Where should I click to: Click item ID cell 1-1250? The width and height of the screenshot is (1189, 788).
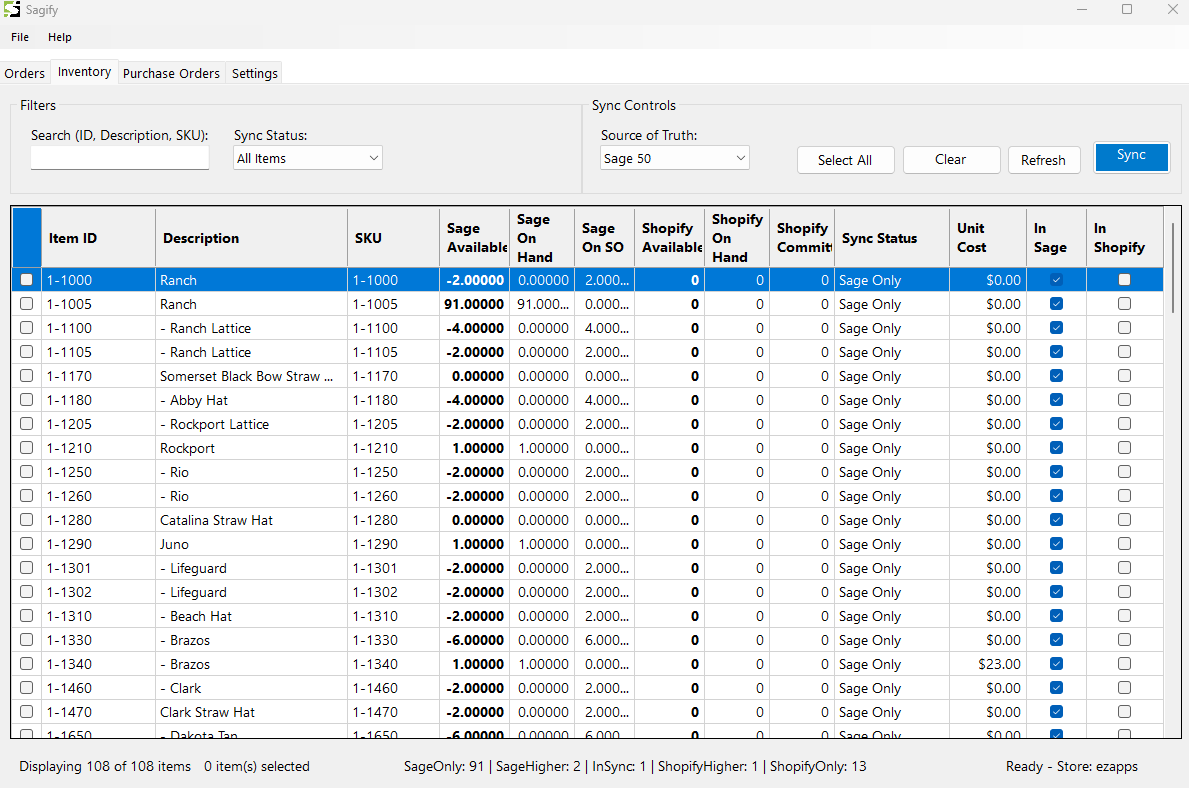click(99, 472)
